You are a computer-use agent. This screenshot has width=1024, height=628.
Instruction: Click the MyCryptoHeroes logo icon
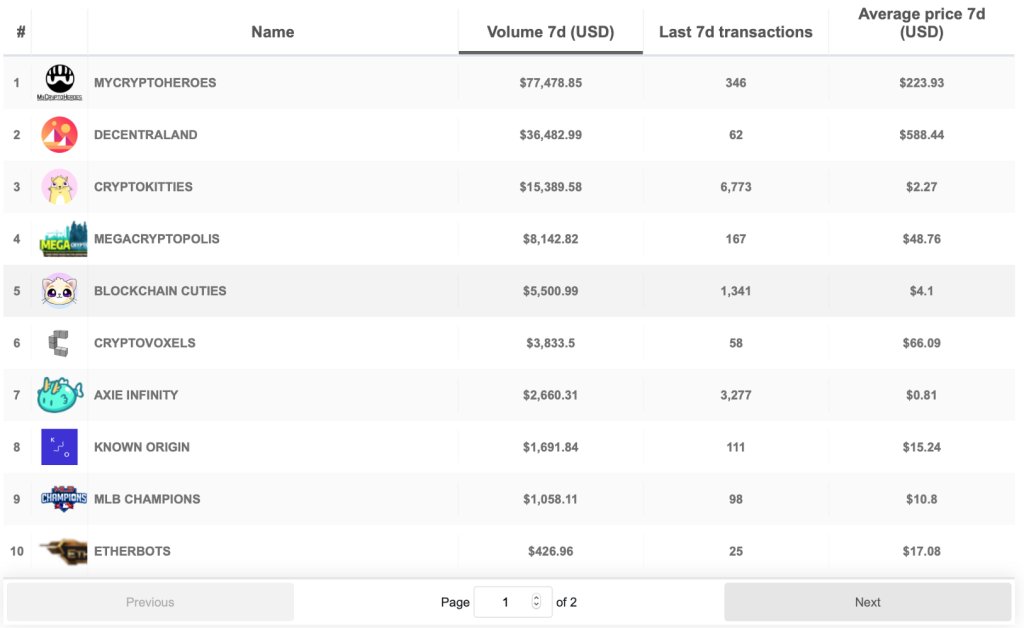tap(60, 83)
